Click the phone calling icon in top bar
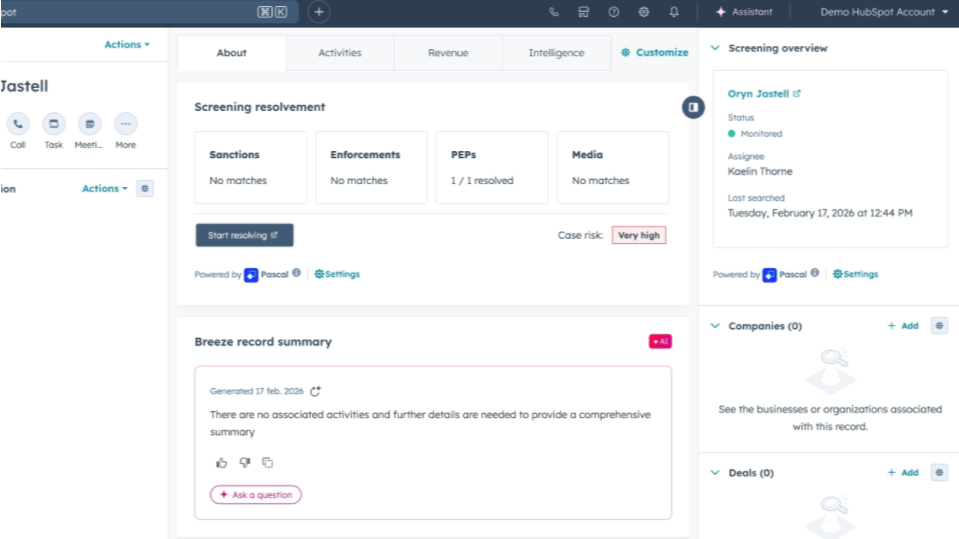 (x=554, y=12)
